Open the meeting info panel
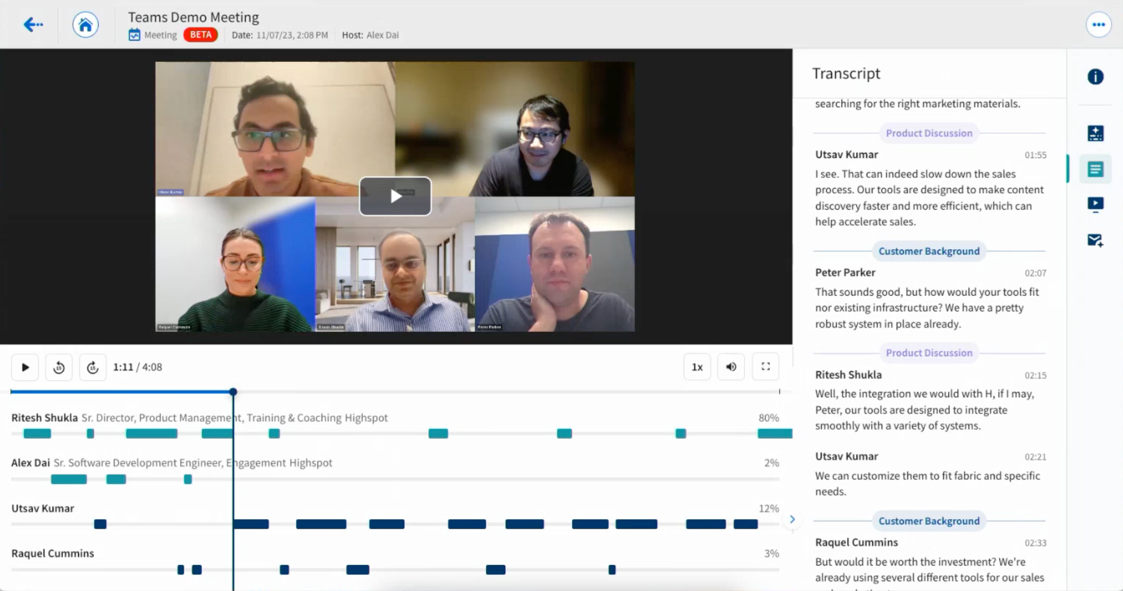The height and width of the screenshot is (591, 1123). click(x=1095, y=77)
